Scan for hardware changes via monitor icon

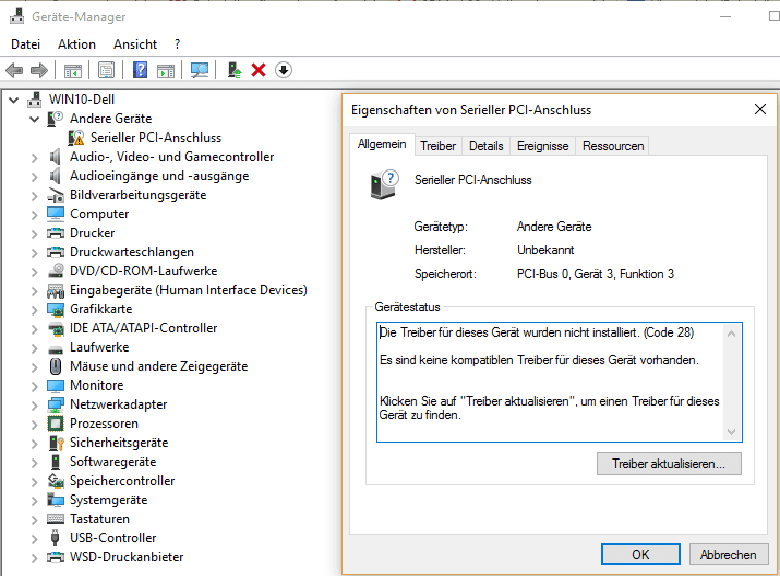tap(199, 70)
